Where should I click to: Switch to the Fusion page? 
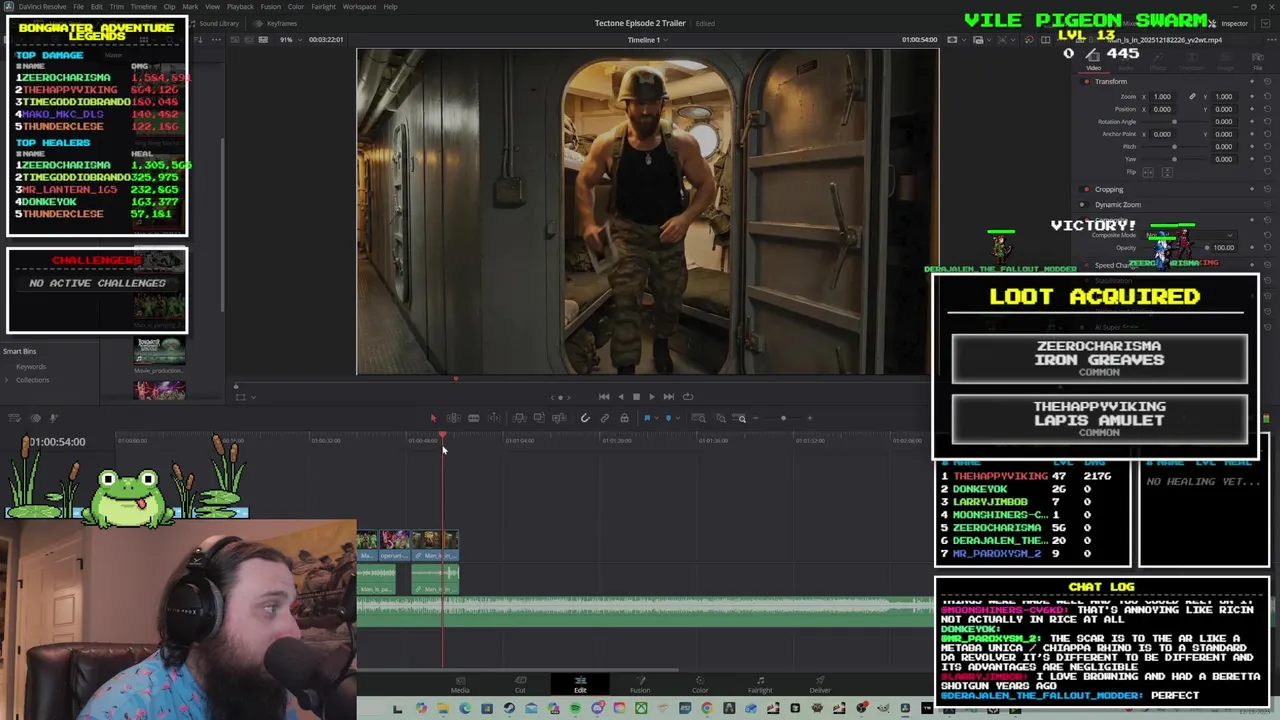[x=640, y=685]
